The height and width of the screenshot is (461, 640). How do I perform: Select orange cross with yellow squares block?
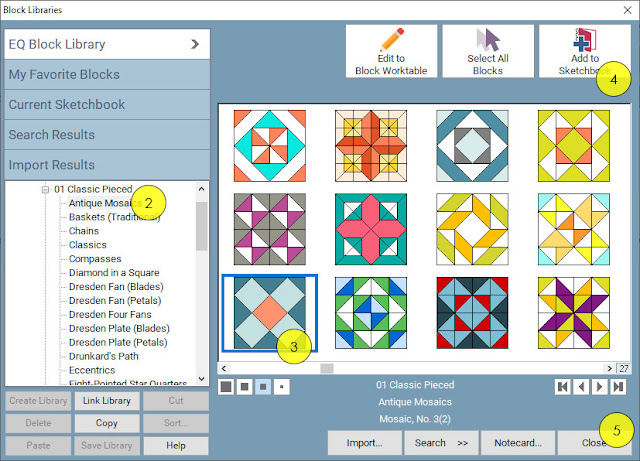point(371,146)
